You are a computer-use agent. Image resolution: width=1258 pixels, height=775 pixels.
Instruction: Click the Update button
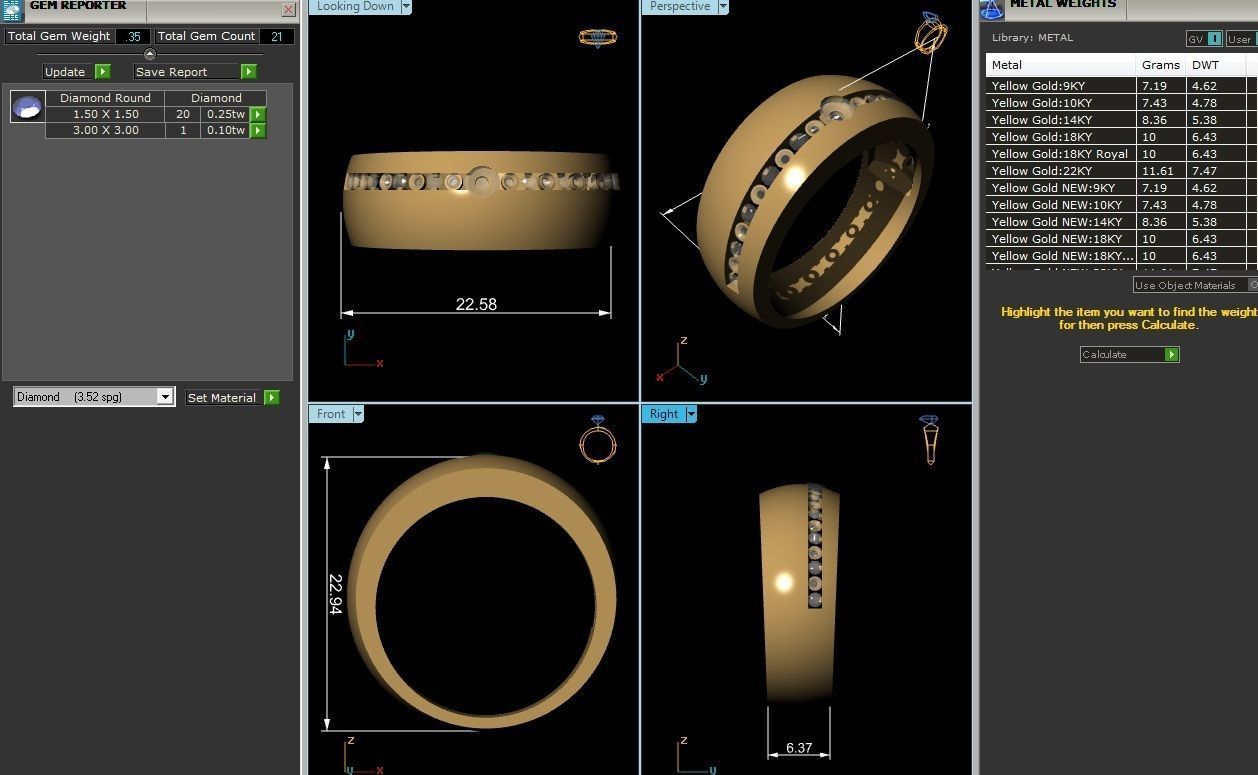(68, 72)
